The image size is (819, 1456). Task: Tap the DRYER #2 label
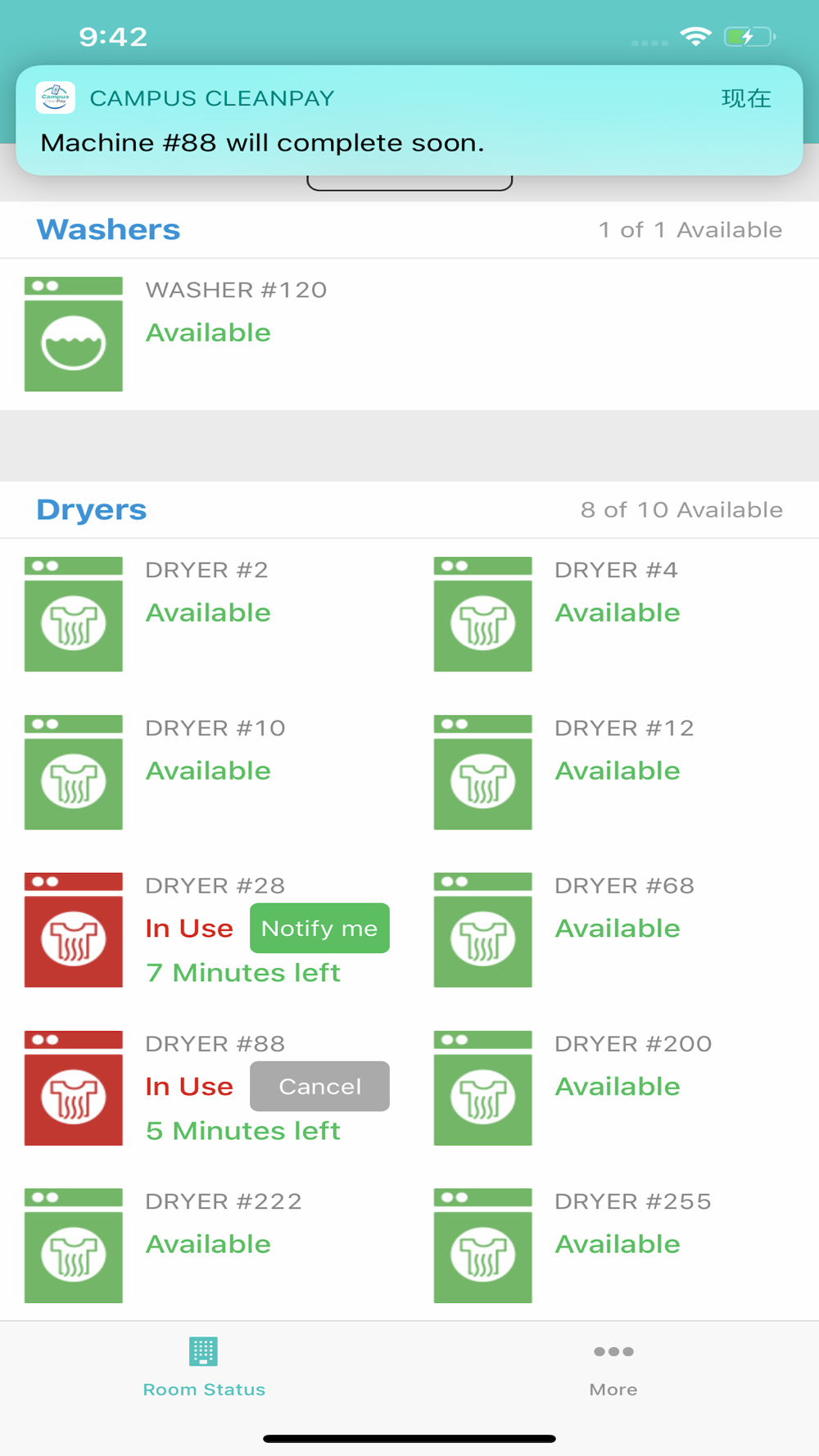coord(206,570)
